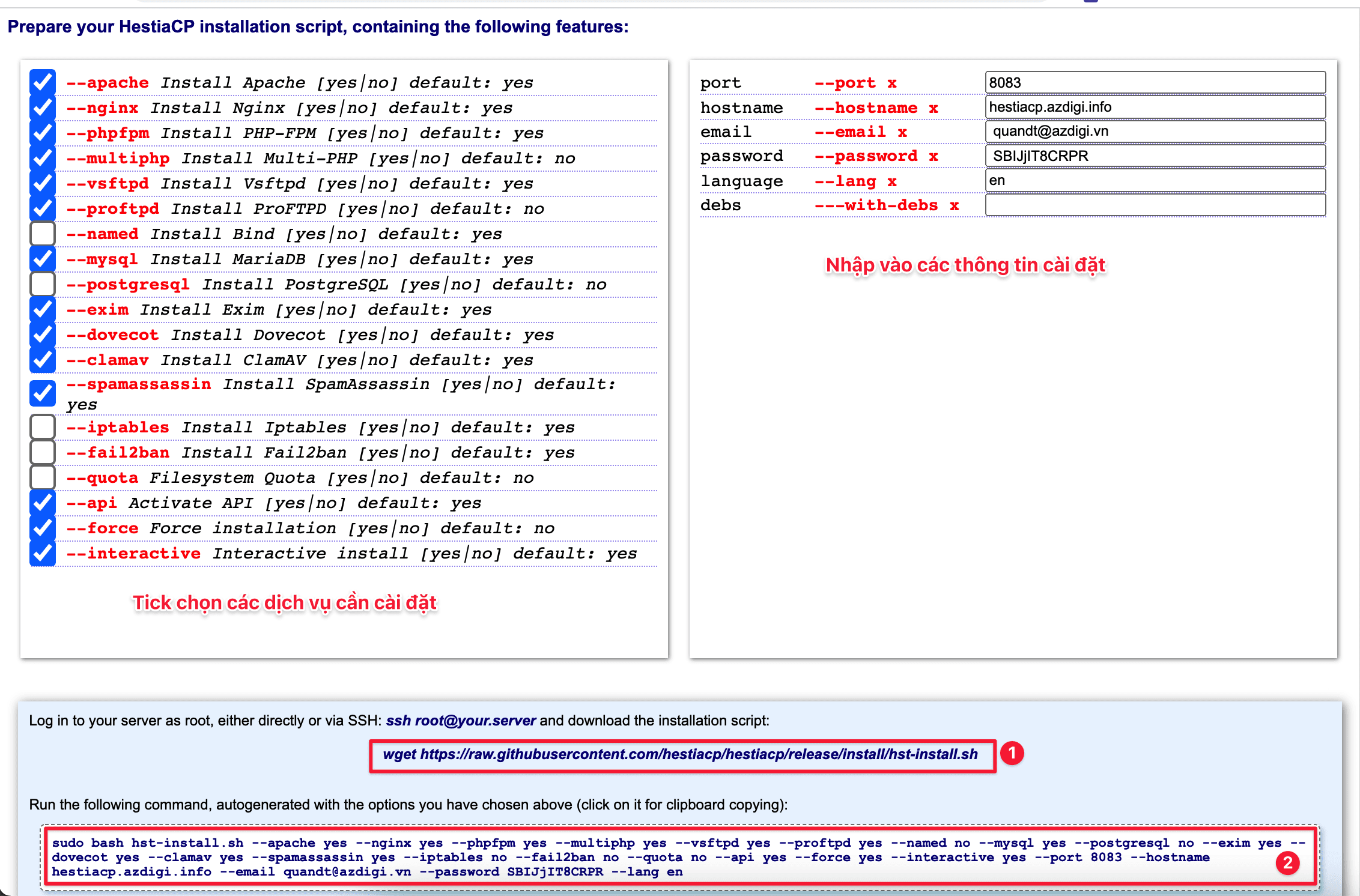Image resolution: width=1360 pixels, height=896 pixels.
Task: Uncheck the --multiphp checkbox
Action: coord(43,159)
